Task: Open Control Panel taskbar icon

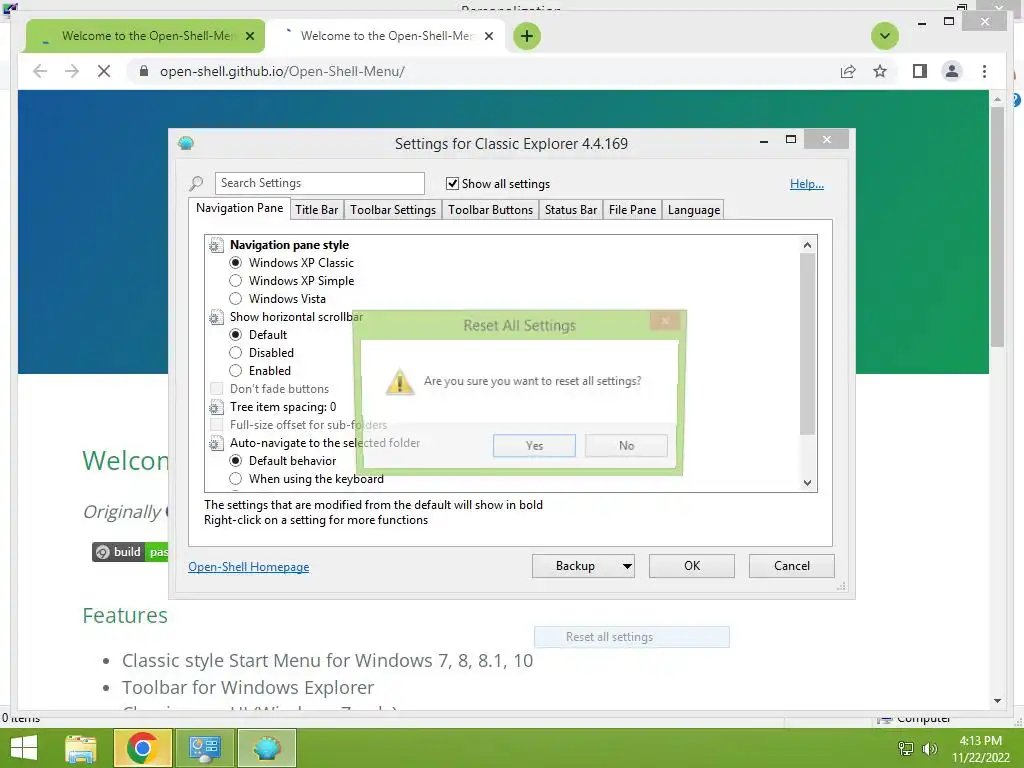Action: click(205, 748)
